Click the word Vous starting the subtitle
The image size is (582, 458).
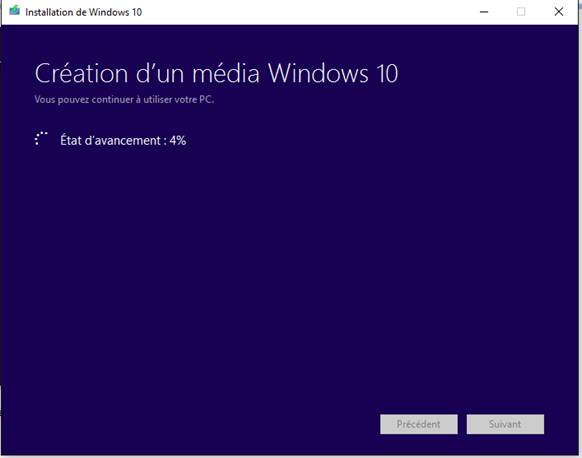(x=45, y=99)
